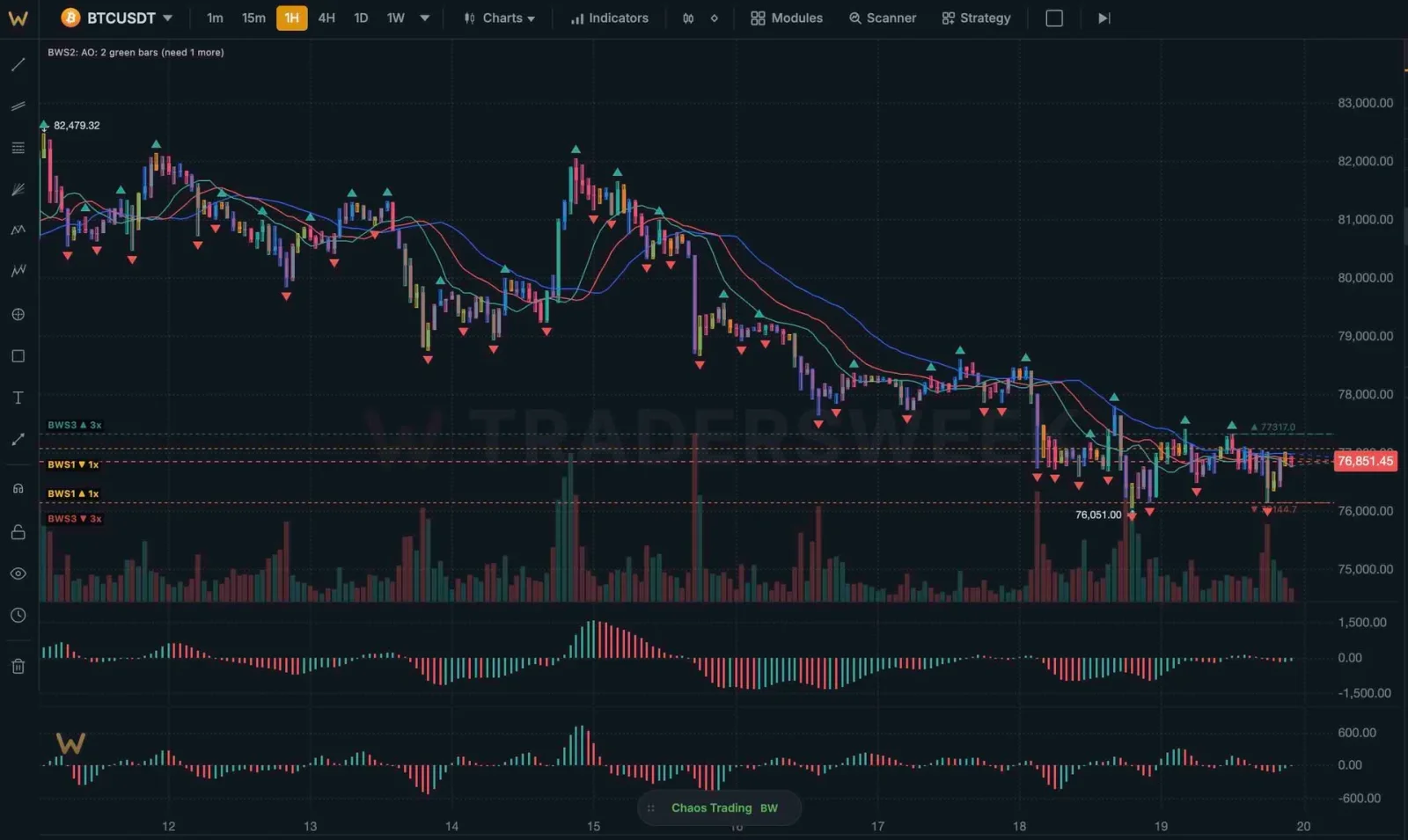The height and width of the screenshot is (840, 1408).
Task: Select the rectangle shape tool
Action: [18, 356]
